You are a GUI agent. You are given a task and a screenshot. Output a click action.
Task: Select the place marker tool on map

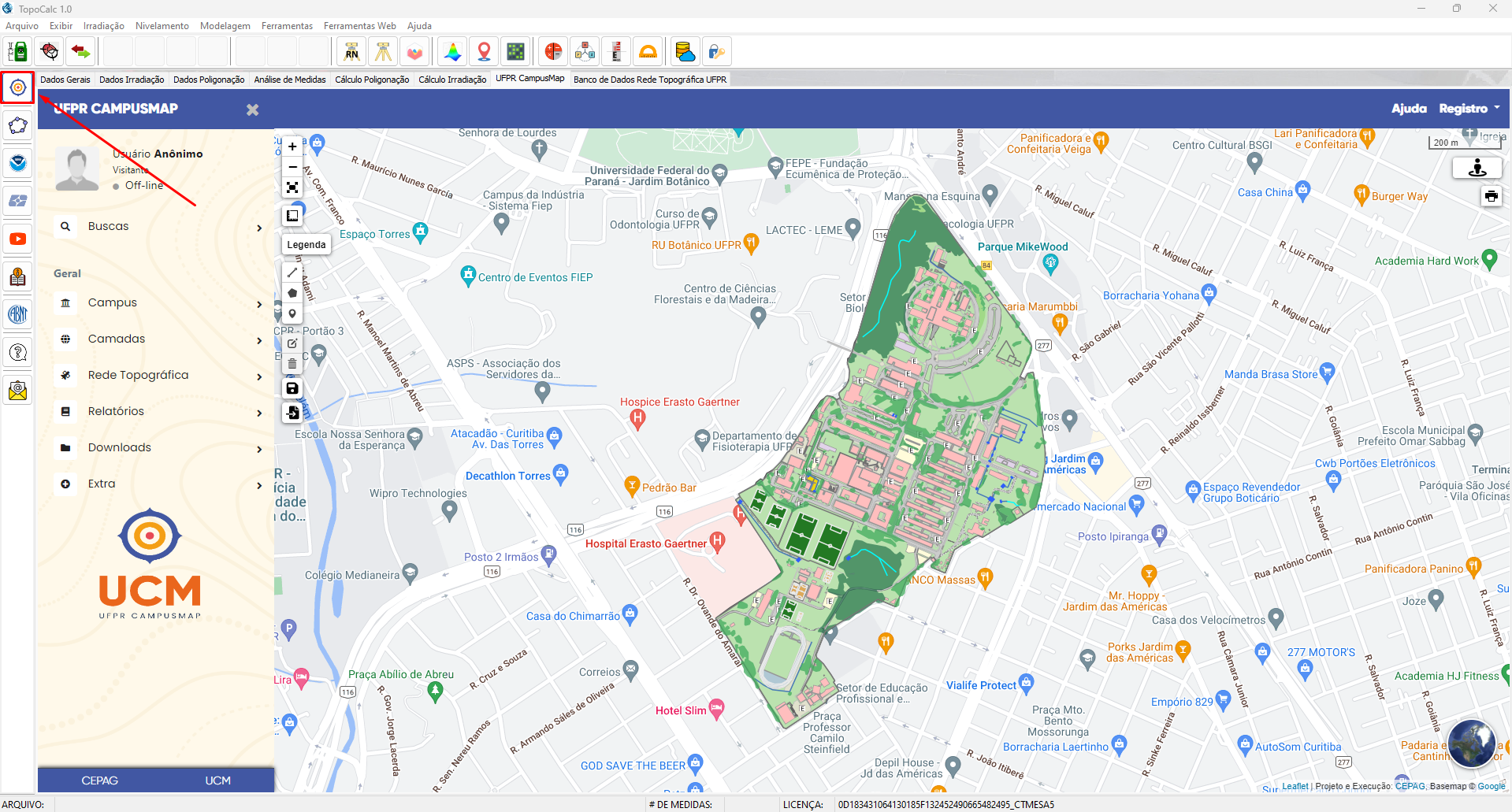[x=292, y=313]
